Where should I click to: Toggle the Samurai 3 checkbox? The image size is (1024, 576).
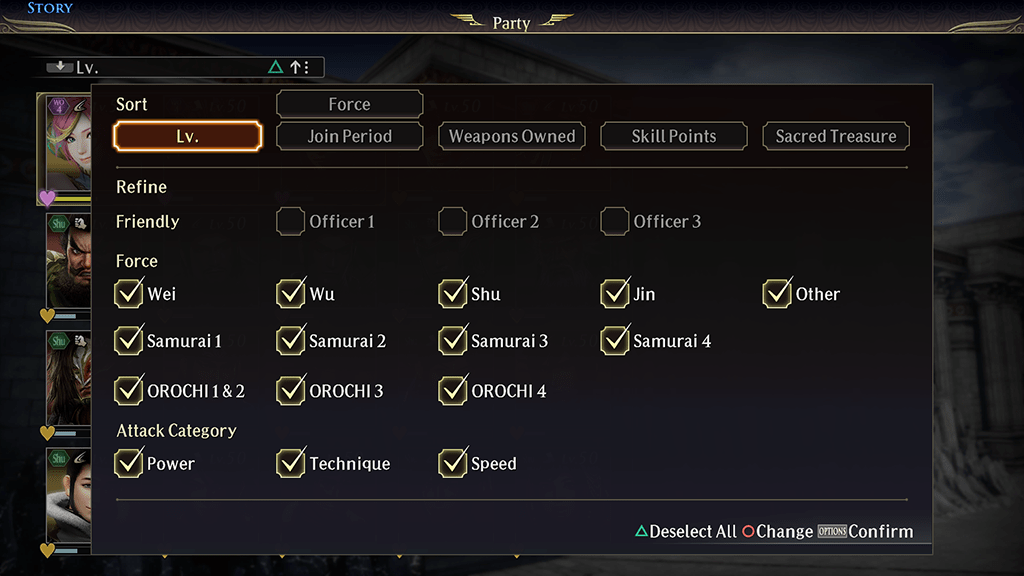453,340
